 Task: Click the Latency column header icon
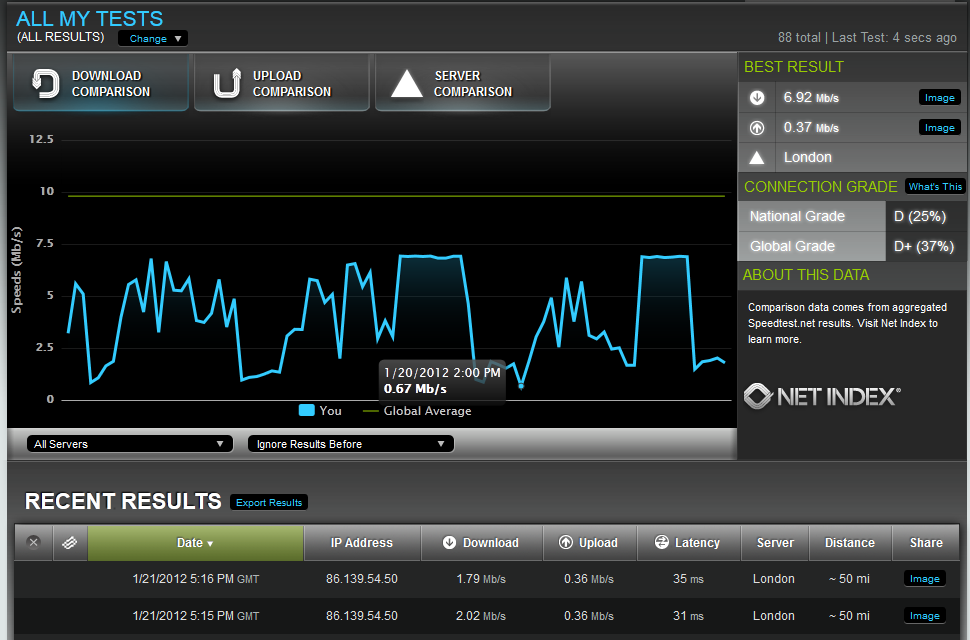(661, 543)
